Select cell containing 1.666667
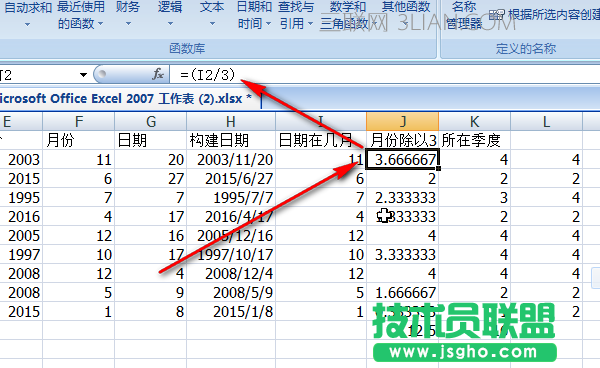Viewport: 600px width, 368px height. point(403,293)
